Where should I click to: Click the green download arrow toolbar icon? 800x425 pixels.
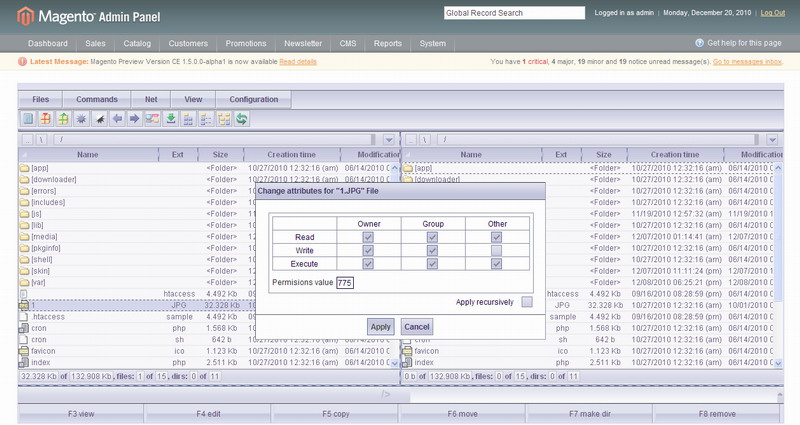tap(171, 119)
